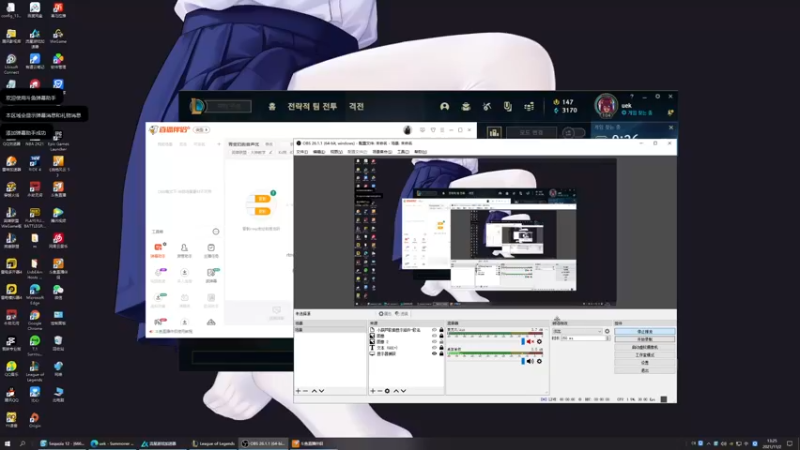Open Microsoft Edge desktop icon

pyautogui.click(x=35, y=293)
